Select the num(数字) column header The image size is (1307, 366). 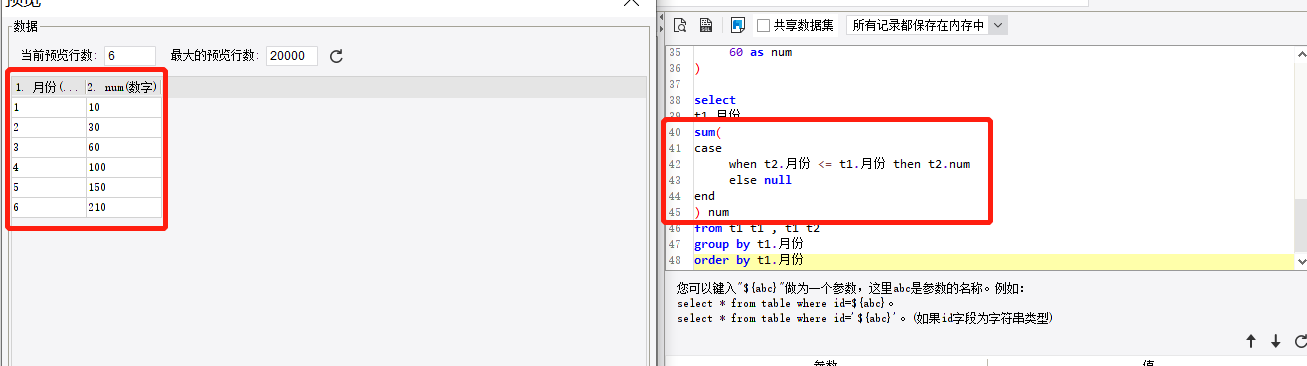tap(123, 87)
